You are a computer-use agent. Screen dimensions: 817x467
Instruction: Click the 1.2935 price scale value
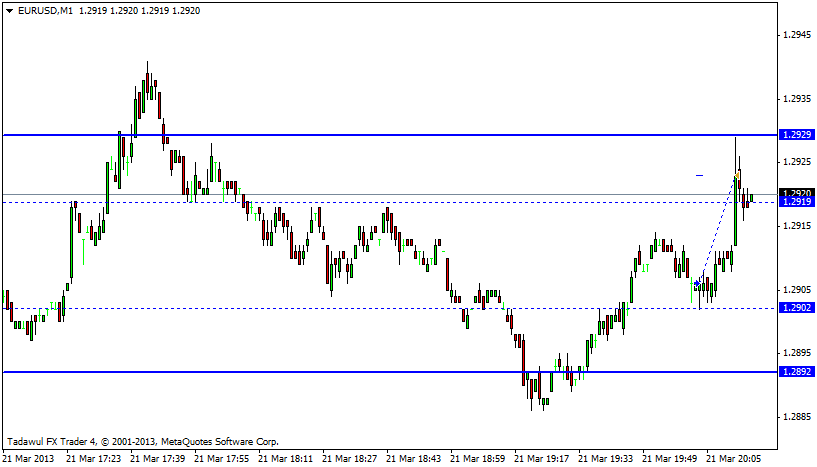click(x=797, y=99)
